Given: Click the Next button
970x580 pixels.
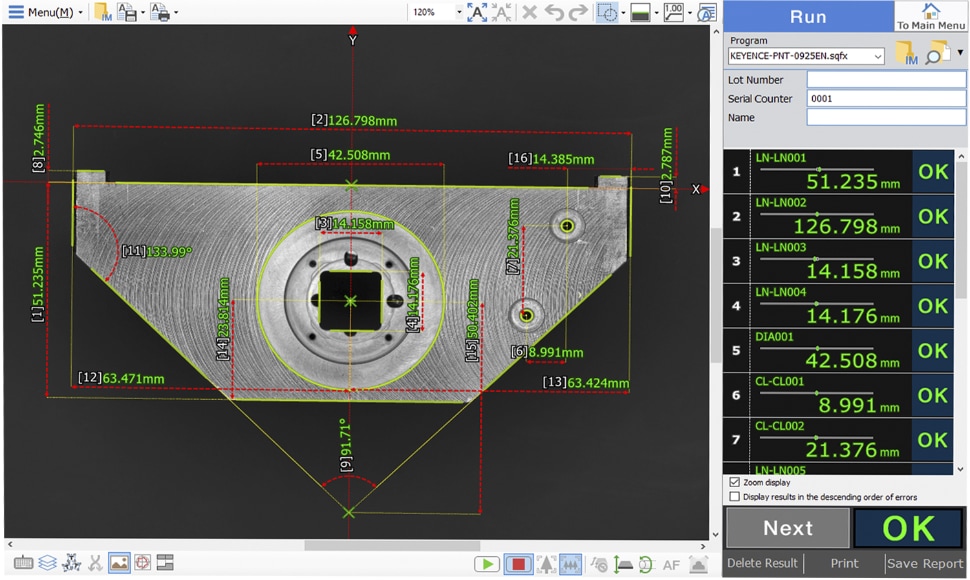Looking at the screenshot, I should tap(787, 528).
